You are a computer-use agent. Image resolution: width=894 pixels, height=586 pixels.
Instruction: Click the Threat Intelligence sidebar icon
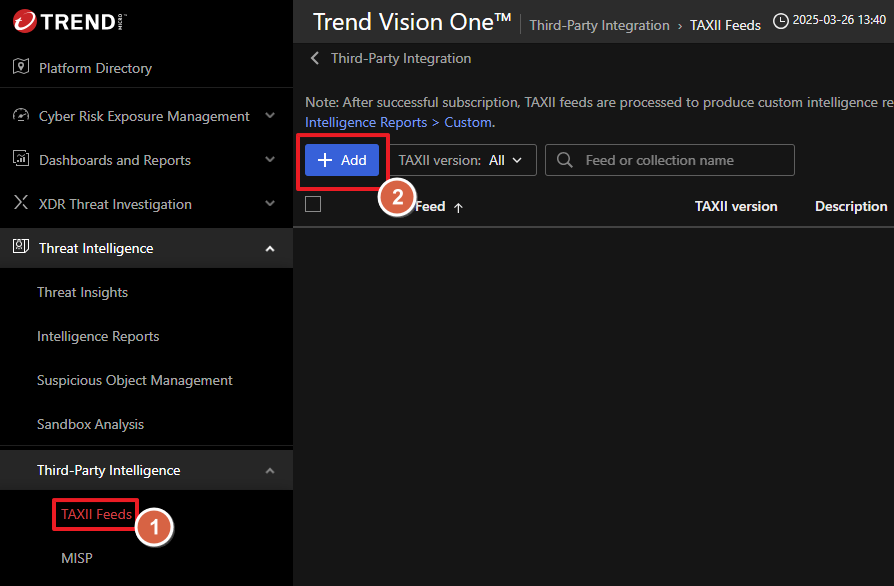(20, 248)
